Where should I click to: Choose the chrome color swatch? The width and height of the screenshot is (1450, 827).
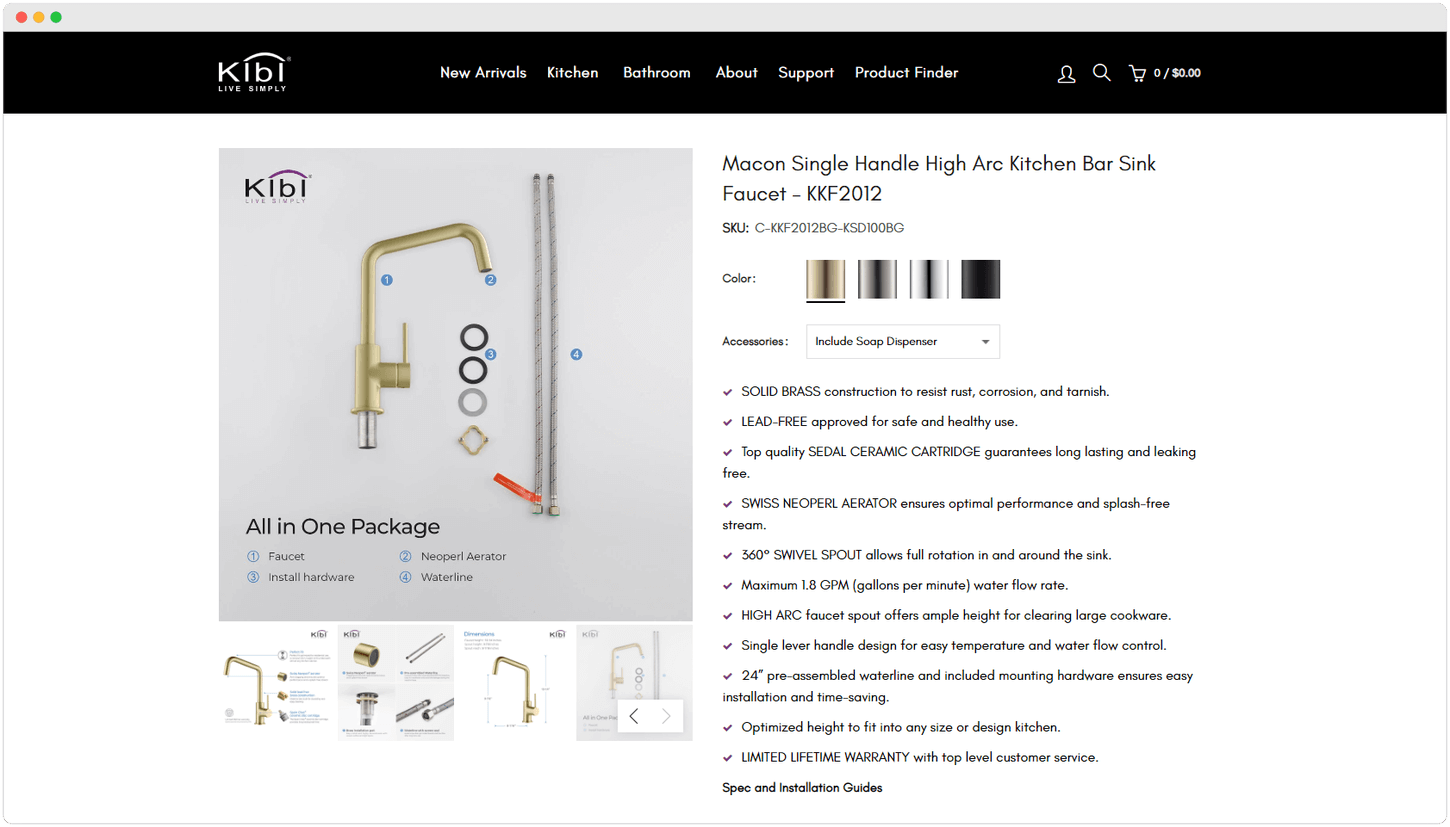[929, 279]
